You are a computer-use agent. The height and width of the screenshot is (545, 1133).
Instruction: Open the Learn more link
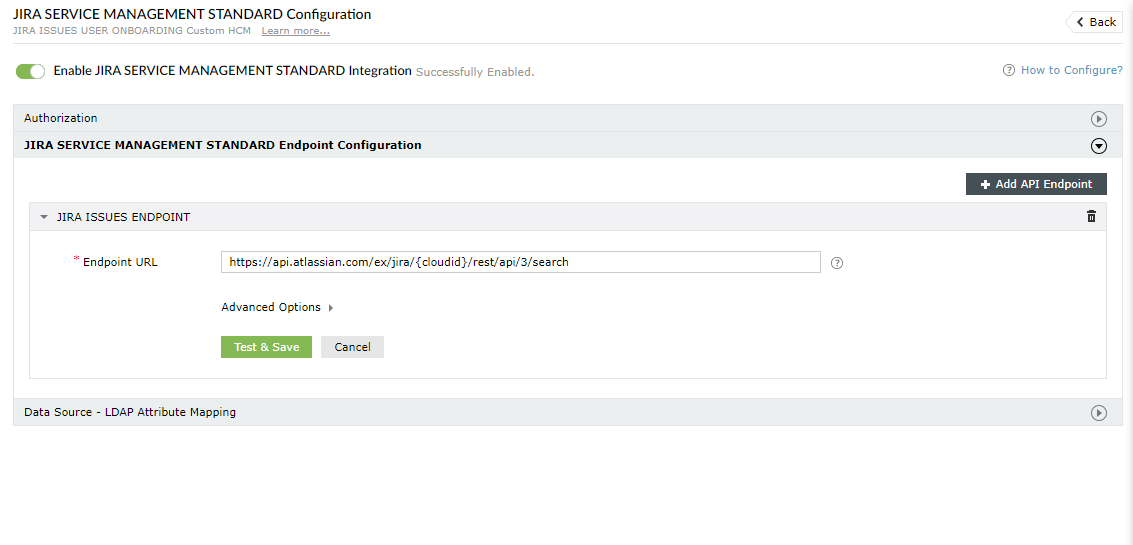tap(296, 31)
